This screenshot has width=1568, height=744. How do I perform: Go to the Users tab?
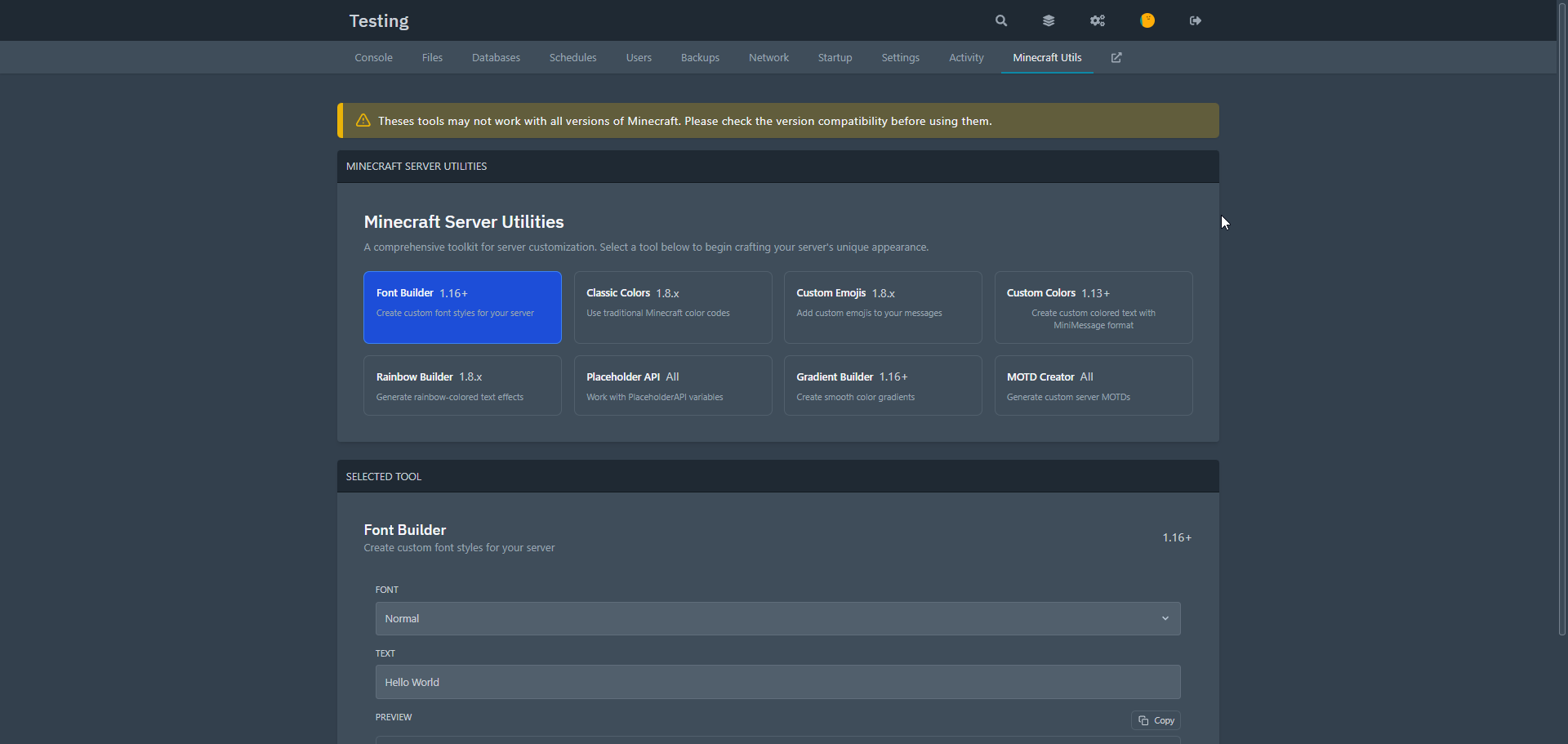pyautogui.click(x=639, y=57)
